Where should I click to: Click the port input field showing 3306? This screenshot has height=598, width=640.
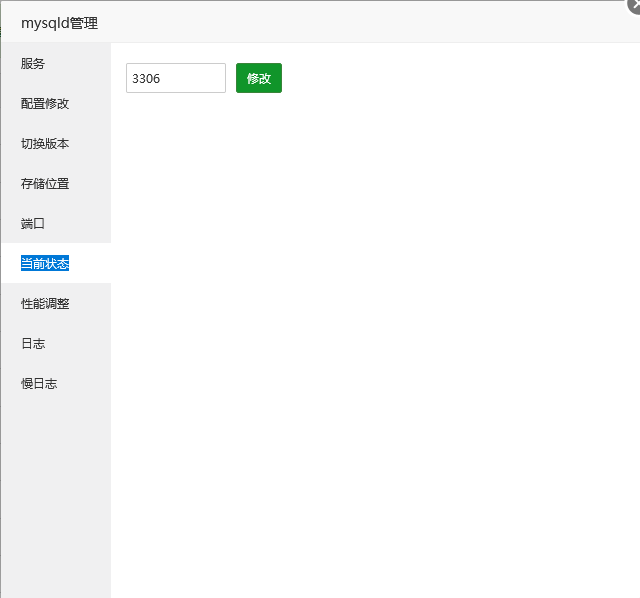(x=176, y=78)
